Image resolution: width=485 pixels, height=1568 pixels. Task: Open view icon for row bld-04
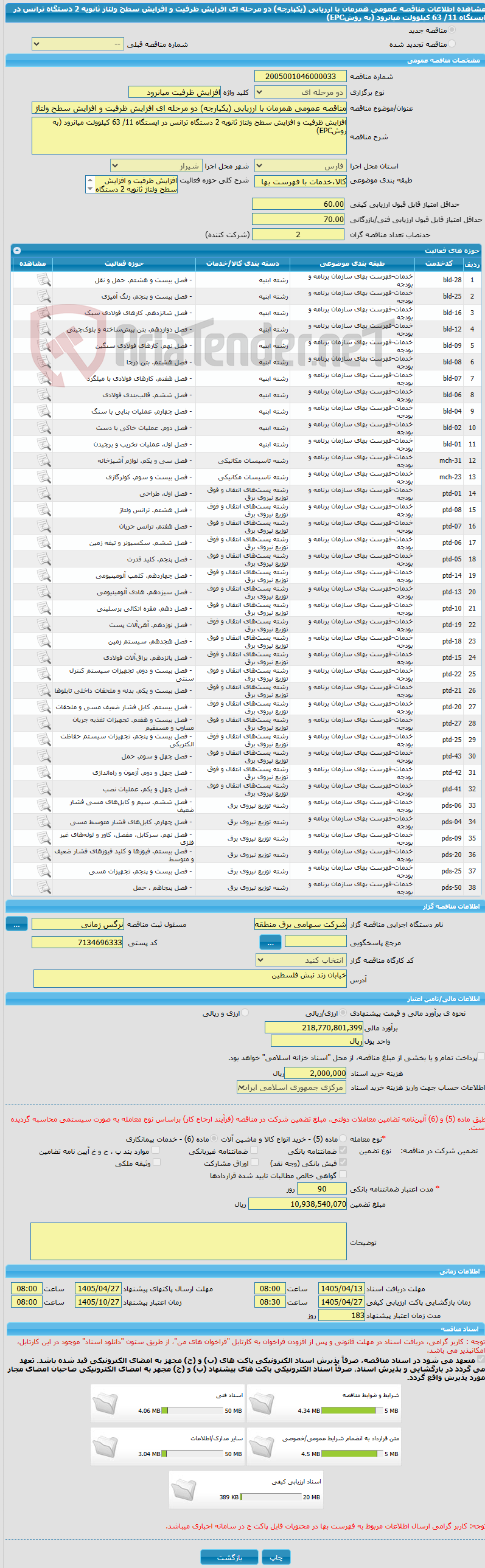pyautogui.click(x=43, y=411)
